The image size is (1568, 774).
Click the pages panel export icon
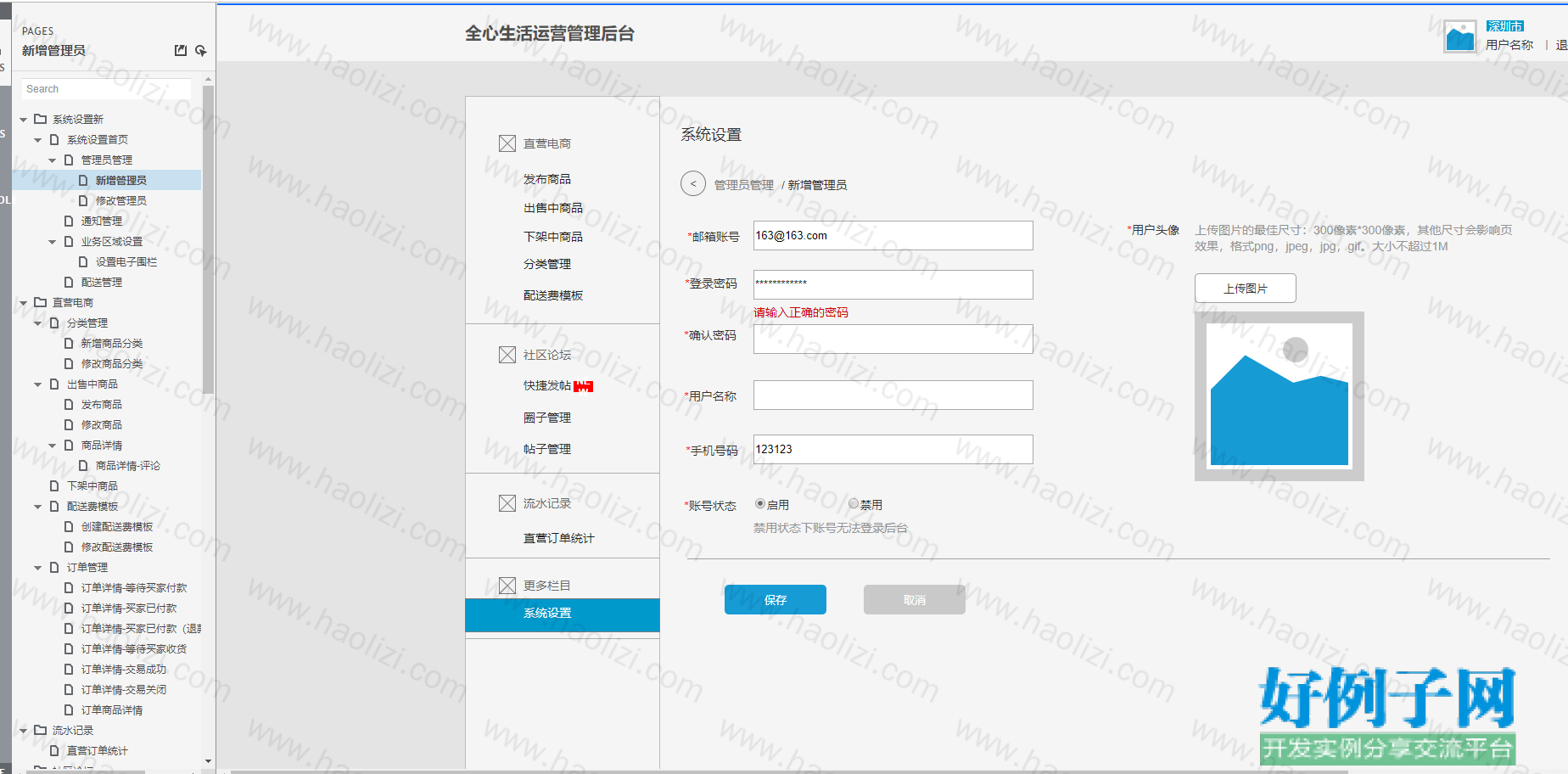181,51
